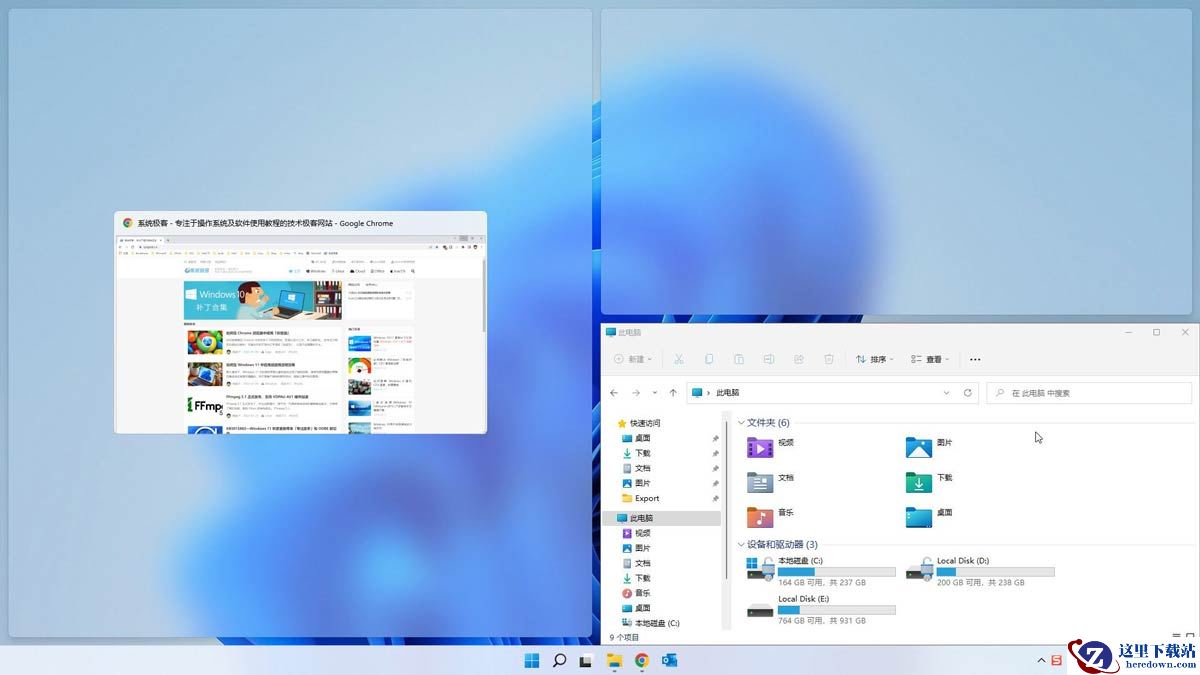Click the Rename icon in Explorer toolbar
Image resolution: width=1200 pixels, height=675 pixels.
tap(768, 359)
